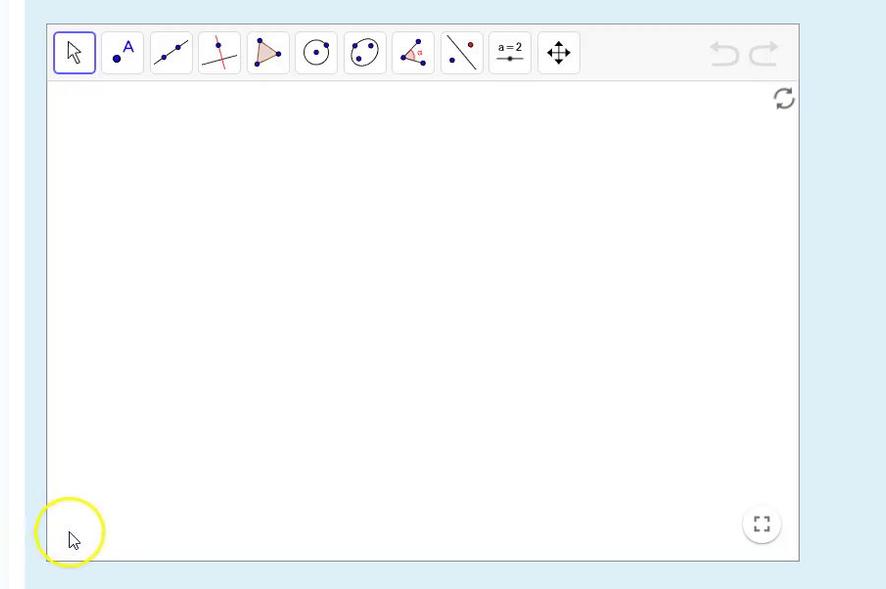The width and height of the screenshot is (886, 589).
Task: Click light blue page background right of applet
Action: tap(842, 300)
